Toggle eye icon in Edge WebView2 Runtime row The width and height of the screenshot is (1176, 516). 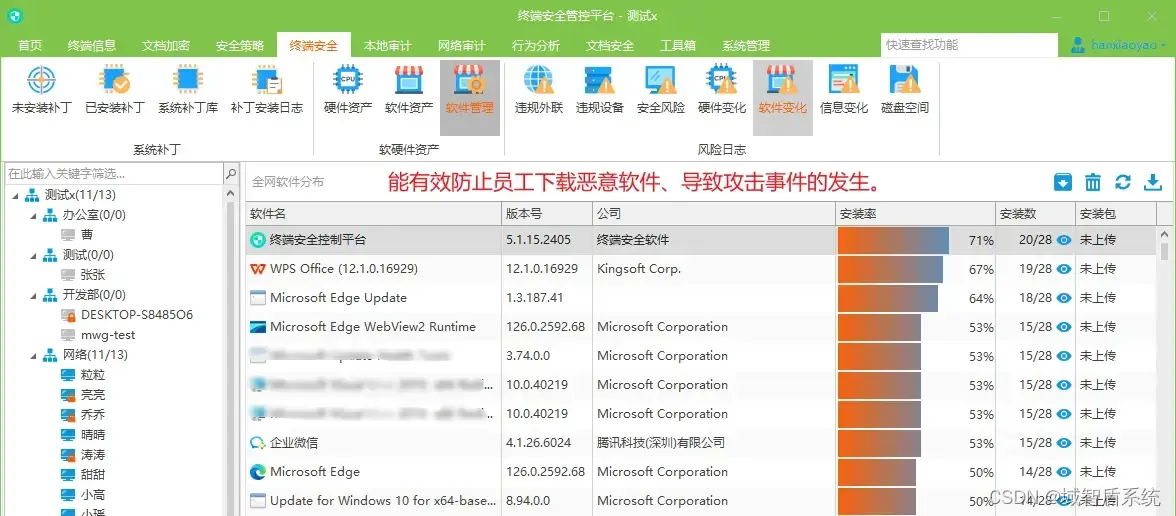click(1064, 327)
